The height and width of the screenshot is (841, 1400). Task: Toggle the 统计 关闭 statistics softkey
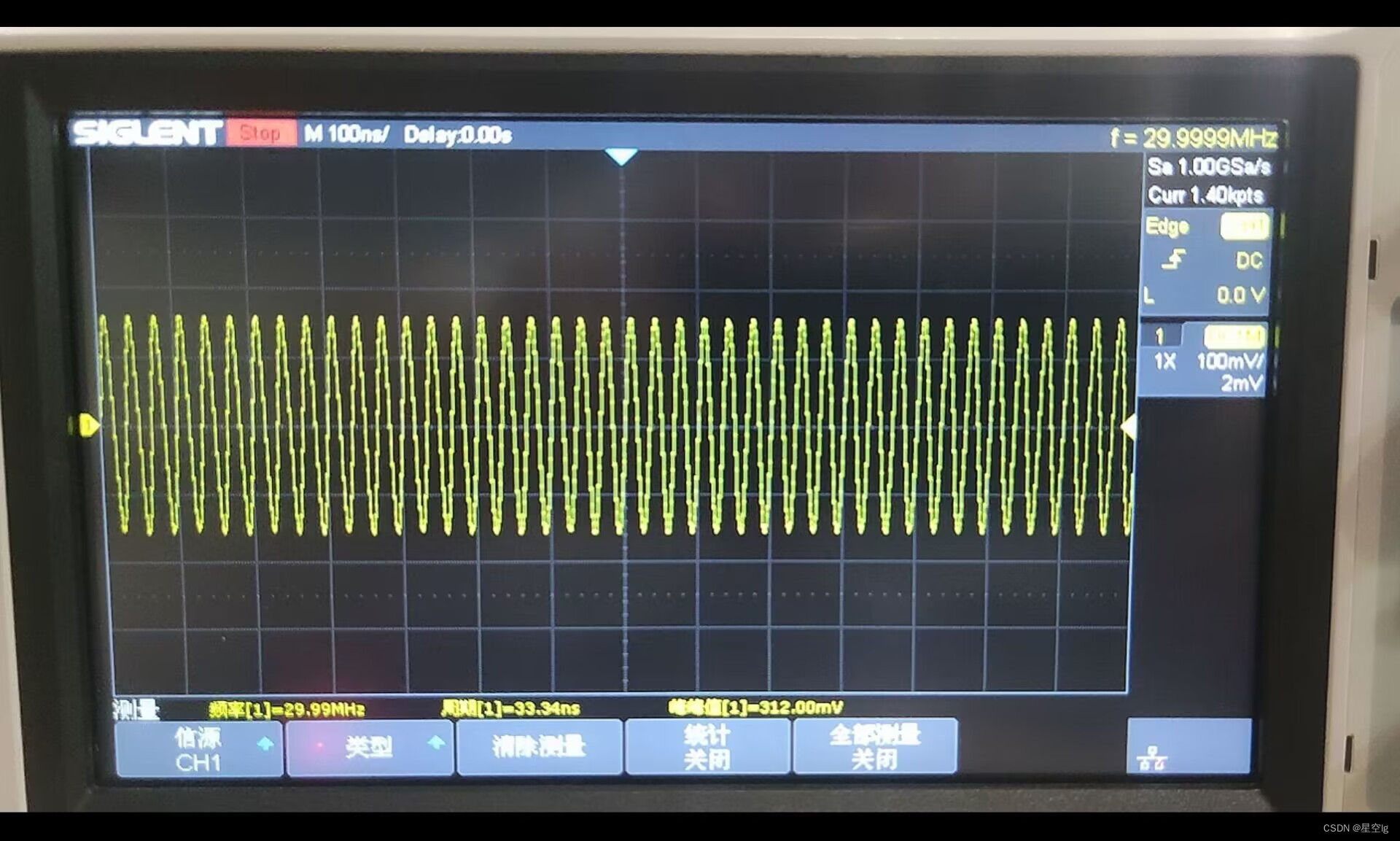point(707,747)
